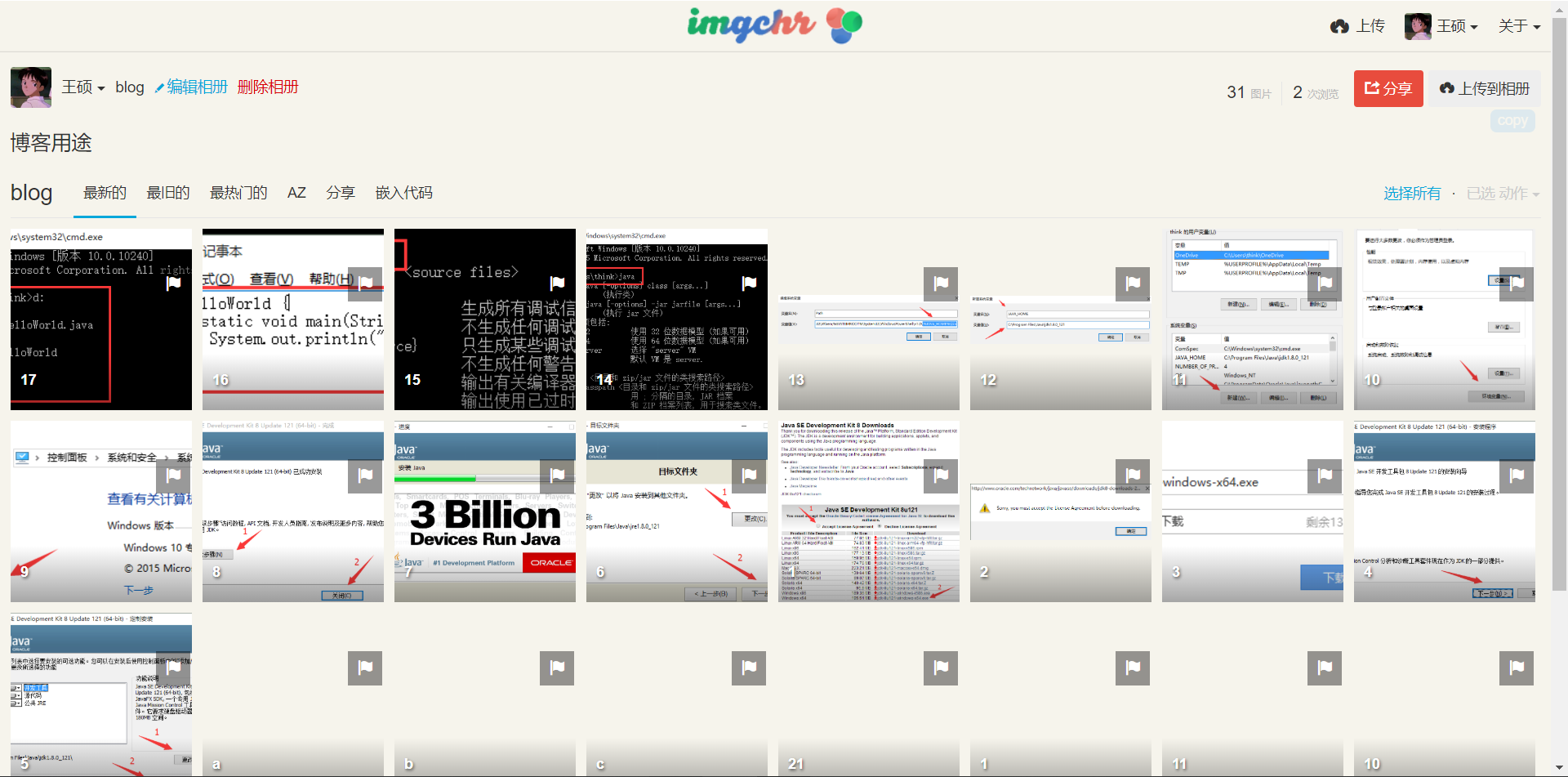1568x777 pixels.
Task: Open thumbnail 17 cmd.exe screenshot
Action: 101,319
